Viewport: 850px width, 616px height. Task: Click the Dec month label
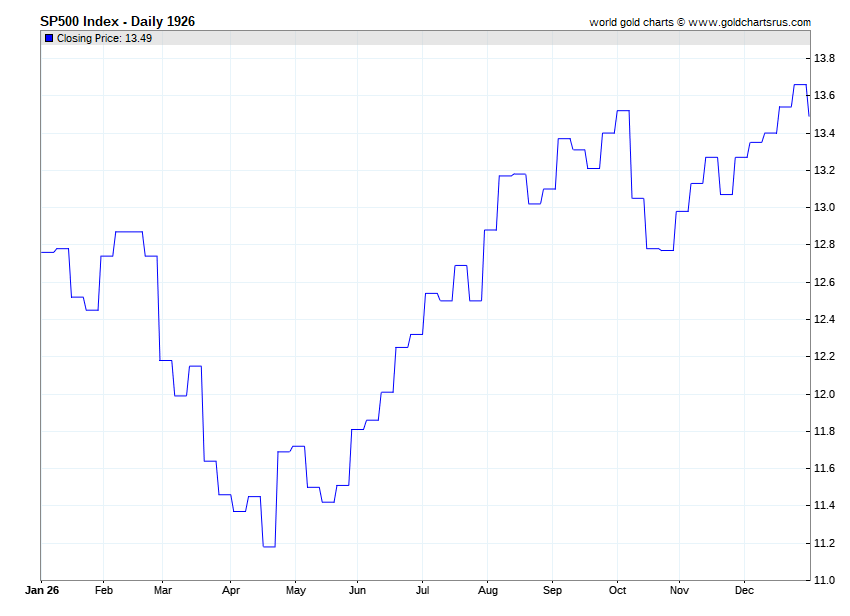click(x=744, y=591)
